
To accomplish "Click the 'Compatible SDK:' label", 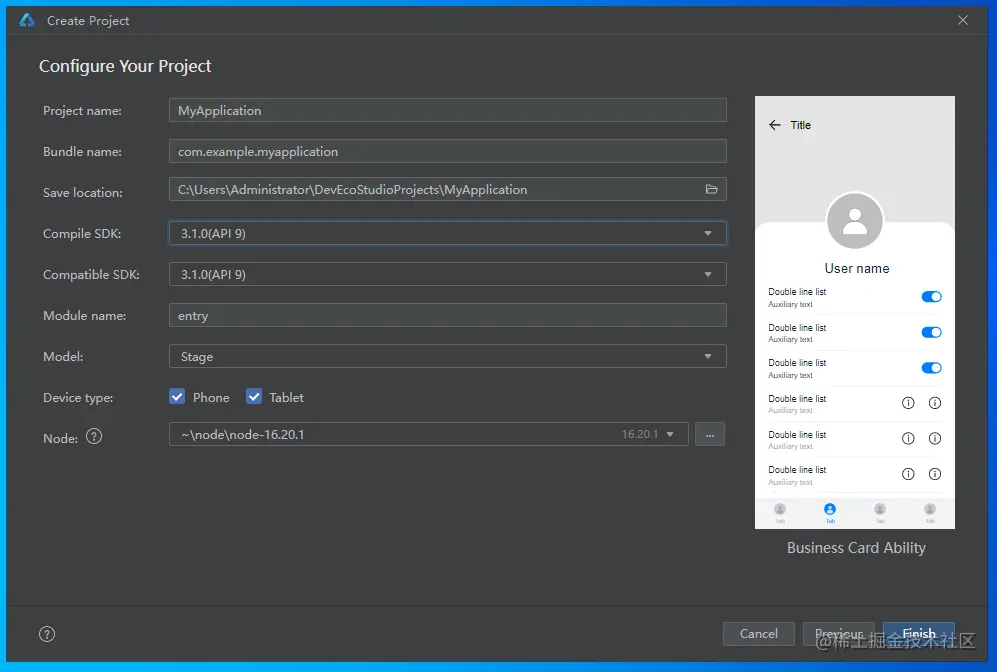I will click(x=91, y=275).
